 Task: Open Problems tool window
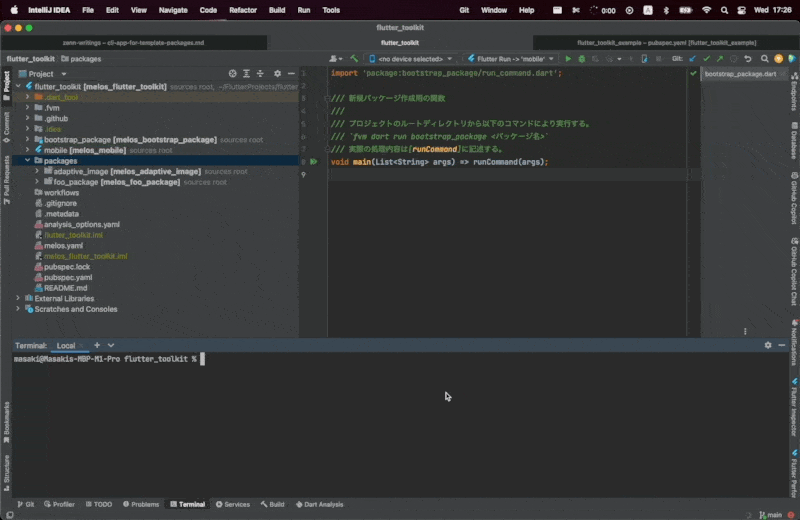click(141, 504)
